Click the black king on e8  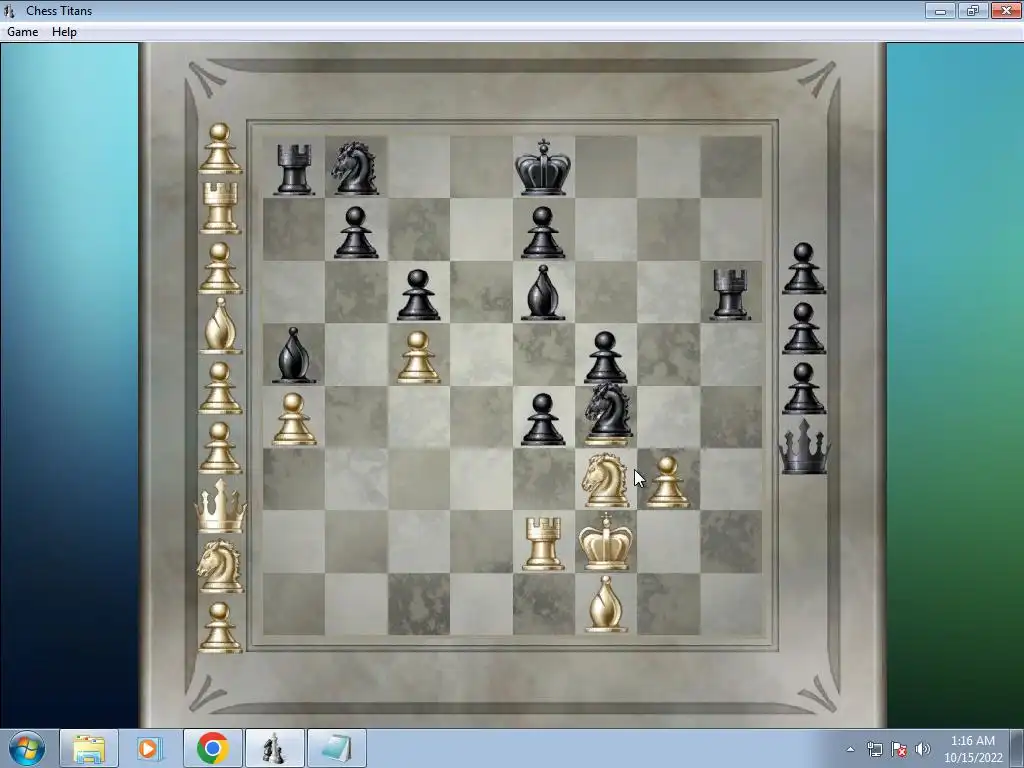tap(543, 167)
